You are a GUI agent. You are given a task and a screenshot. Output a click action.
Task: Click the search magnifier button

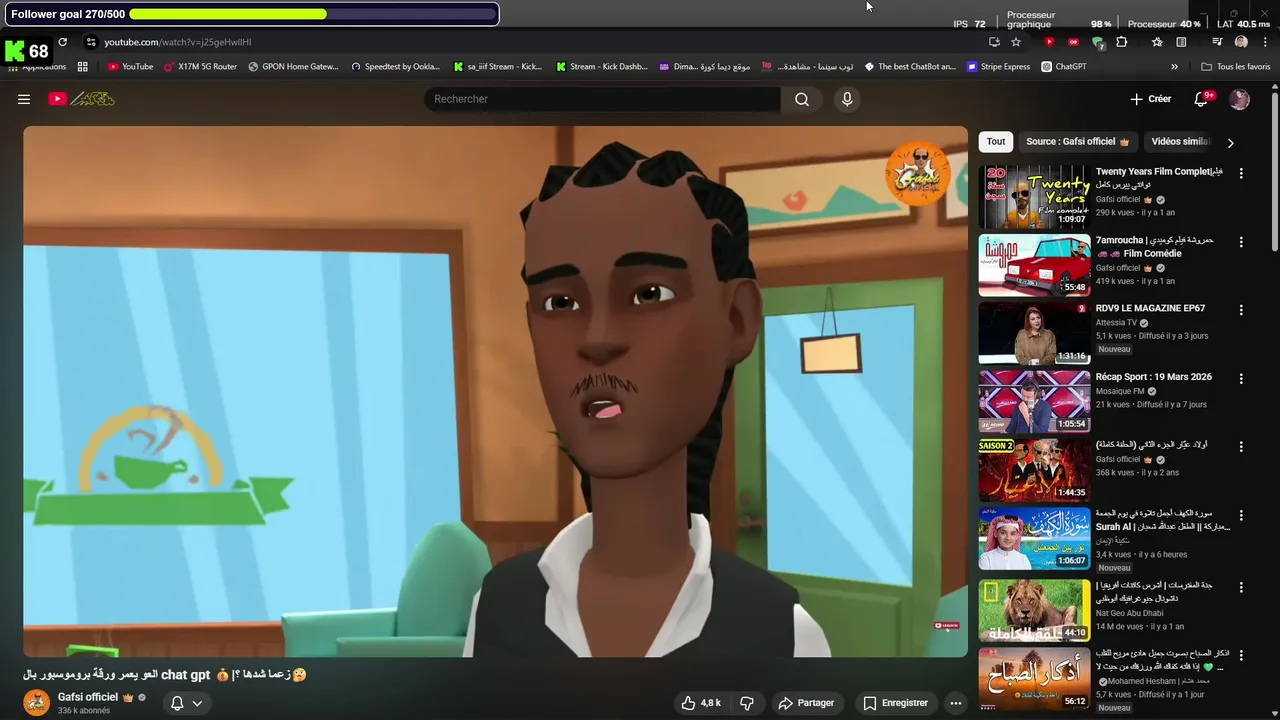(x=802, y=99)
